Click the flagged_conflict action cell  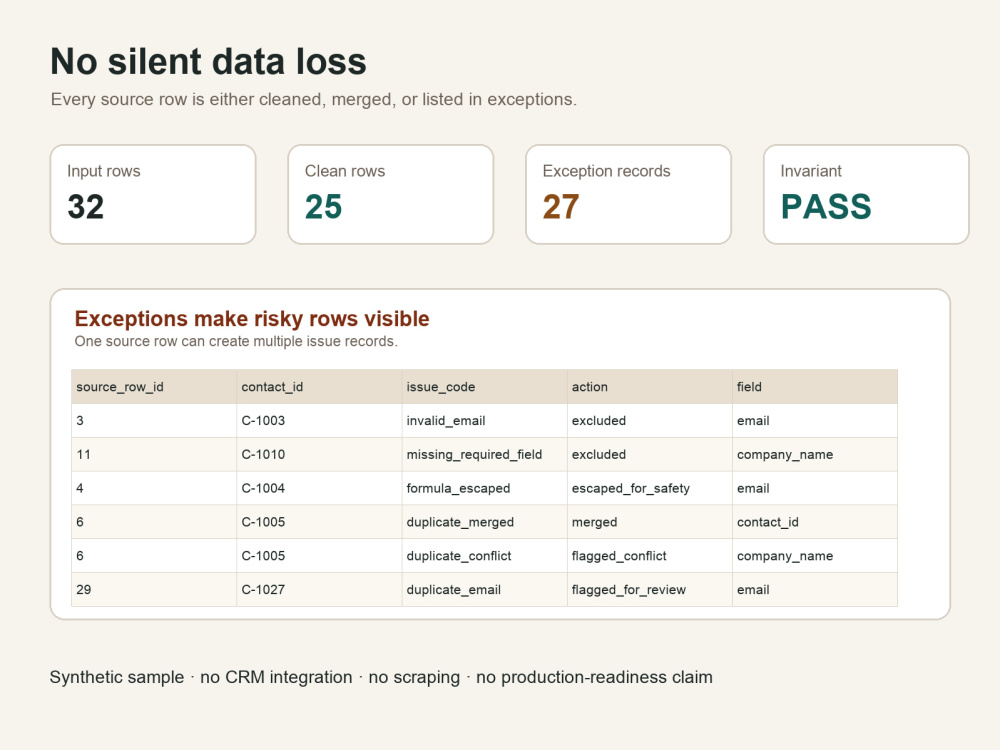point(649,556)
